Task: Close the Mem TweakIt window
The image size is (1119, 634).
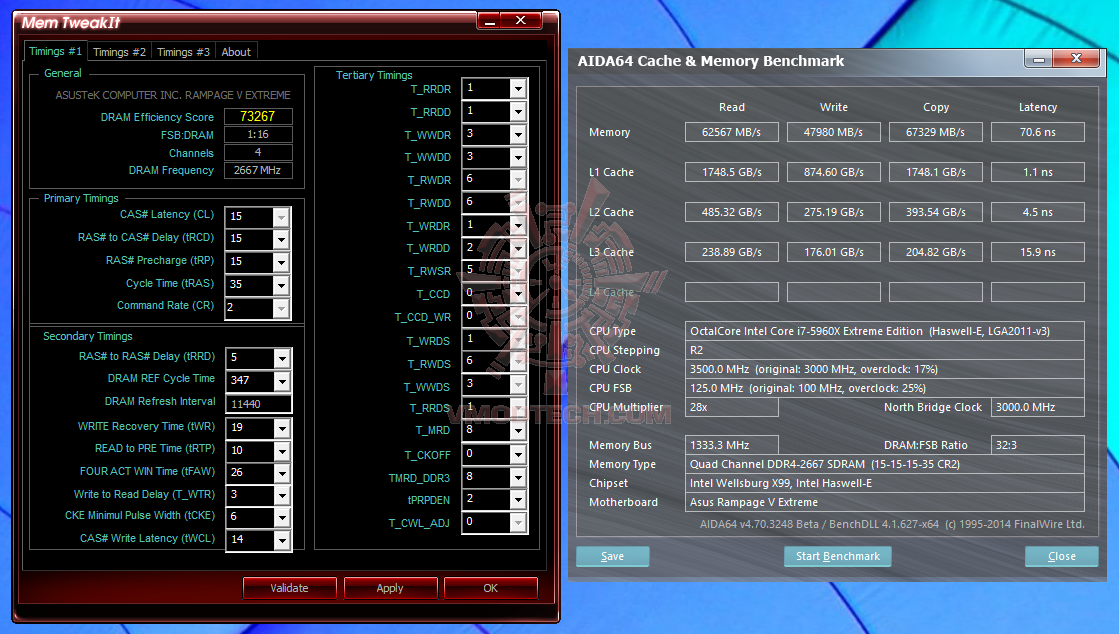Action: (521, 21)
